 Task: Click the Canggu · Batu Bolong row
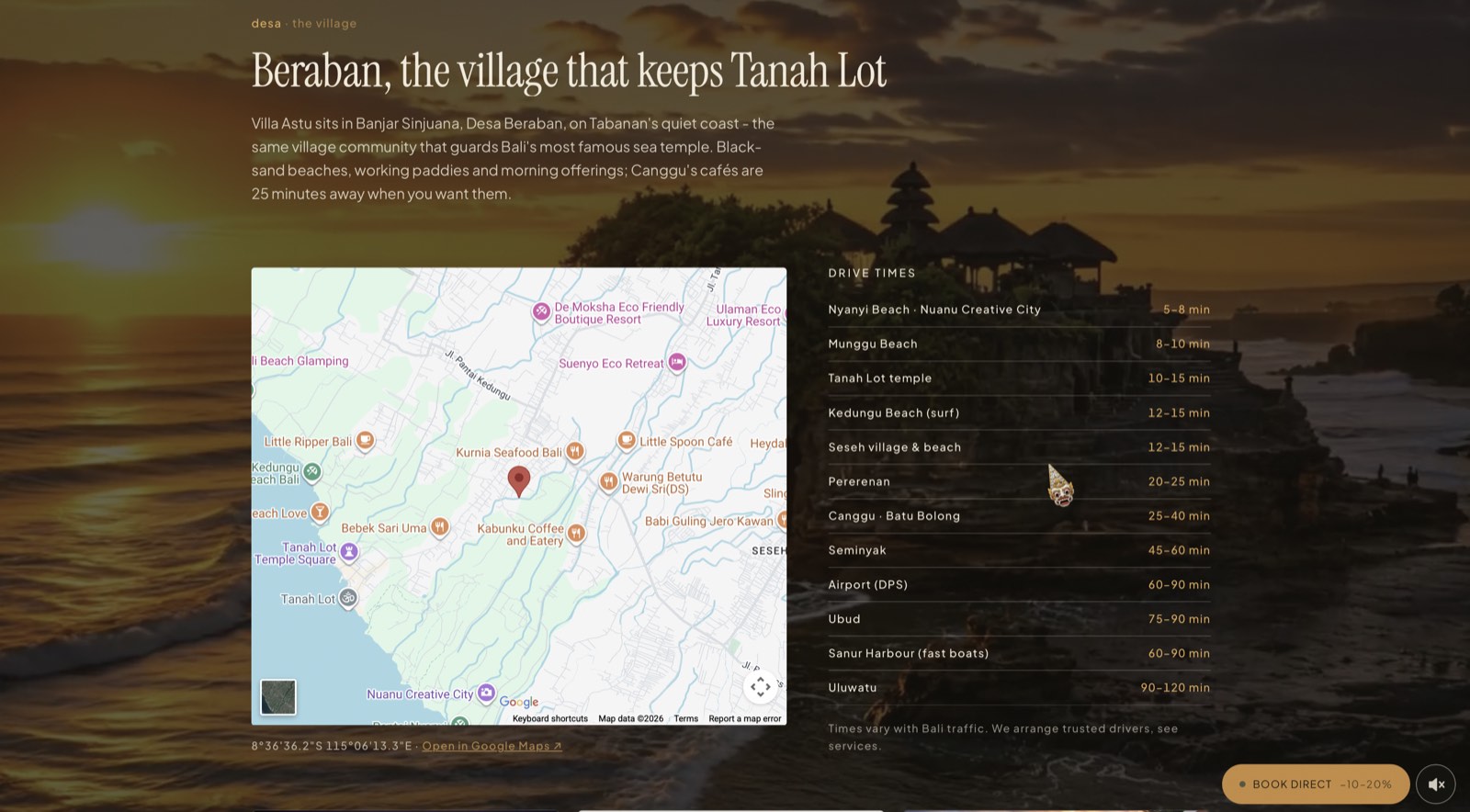1019,516
